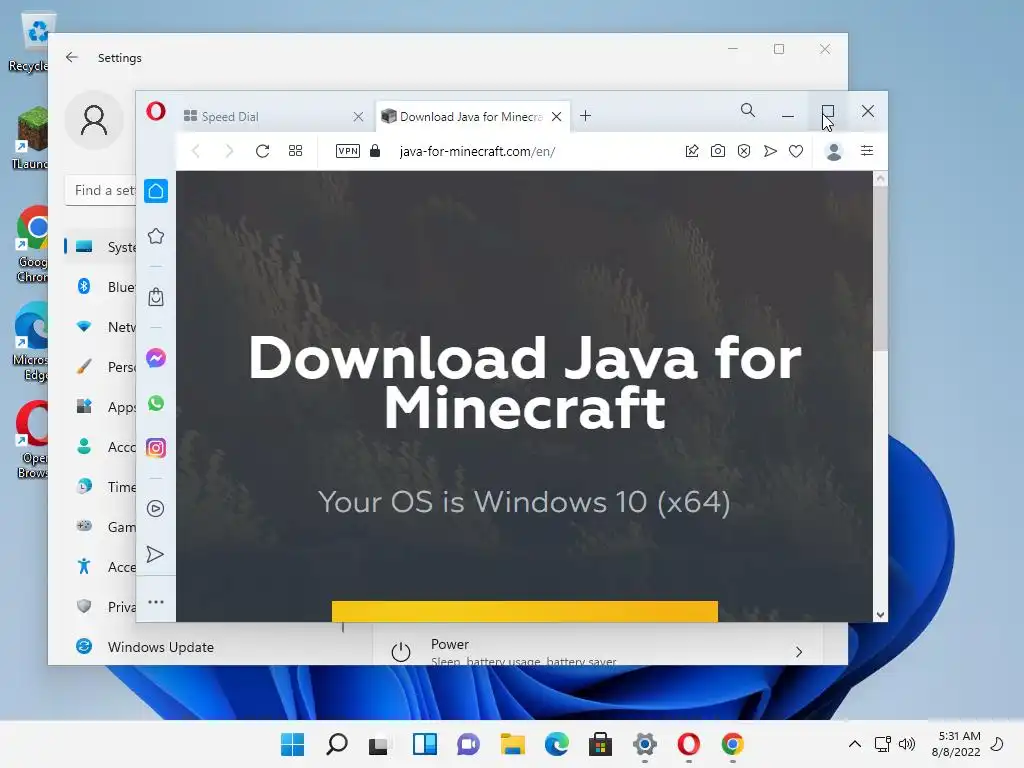Select Network in Settings sidebar
Screen dimensions: 1024x768
100,327
